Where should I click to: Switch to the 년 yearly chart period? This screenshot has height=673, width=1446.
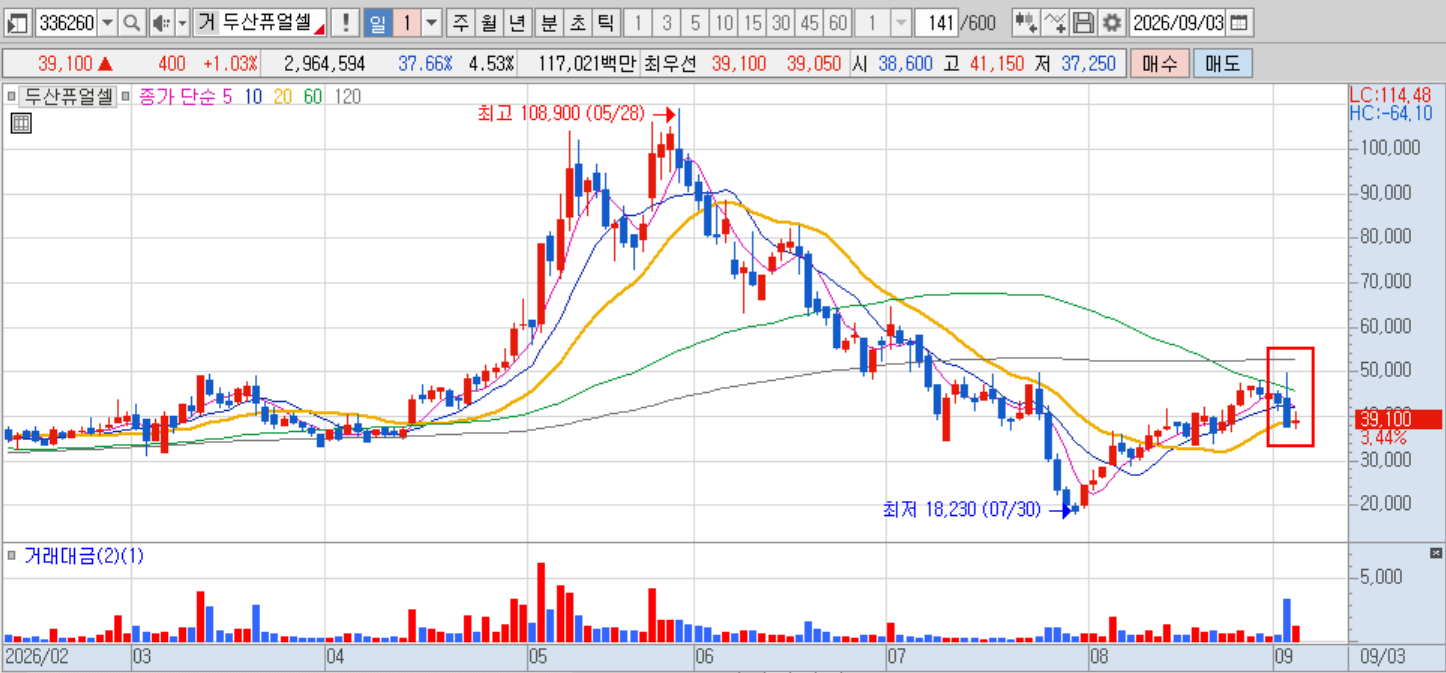[516, 23]
